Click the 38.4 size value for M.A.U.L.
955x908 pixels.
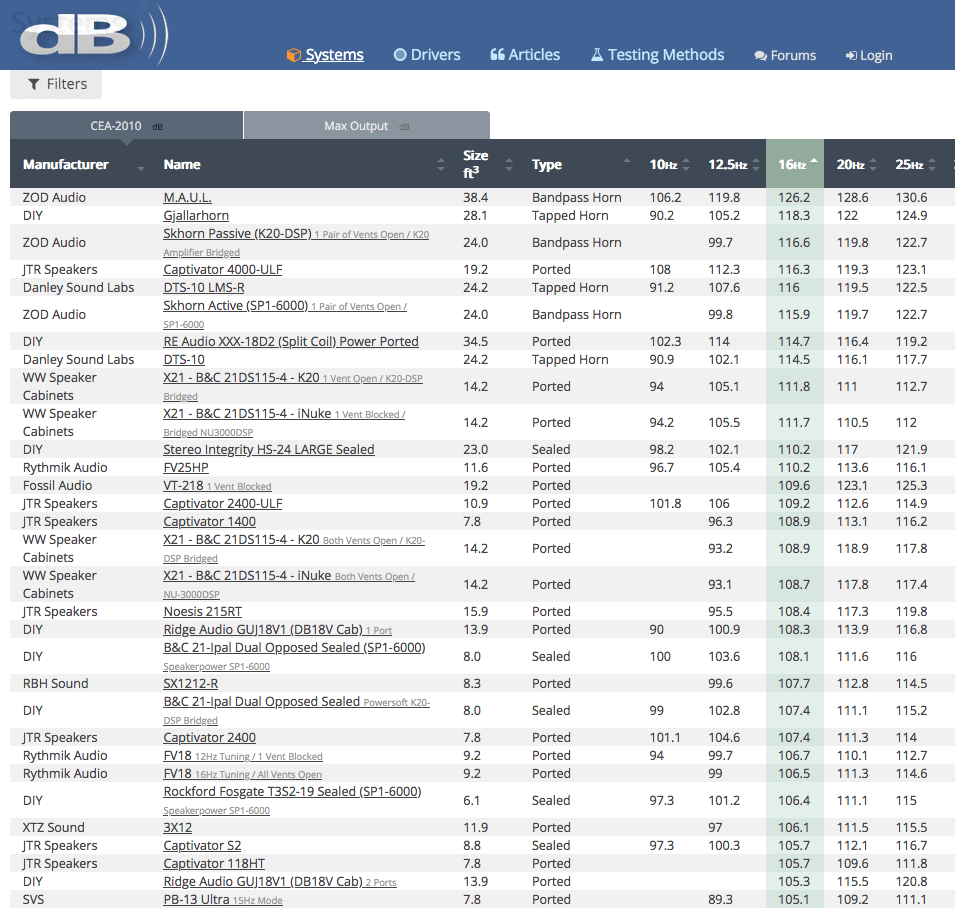476,197
